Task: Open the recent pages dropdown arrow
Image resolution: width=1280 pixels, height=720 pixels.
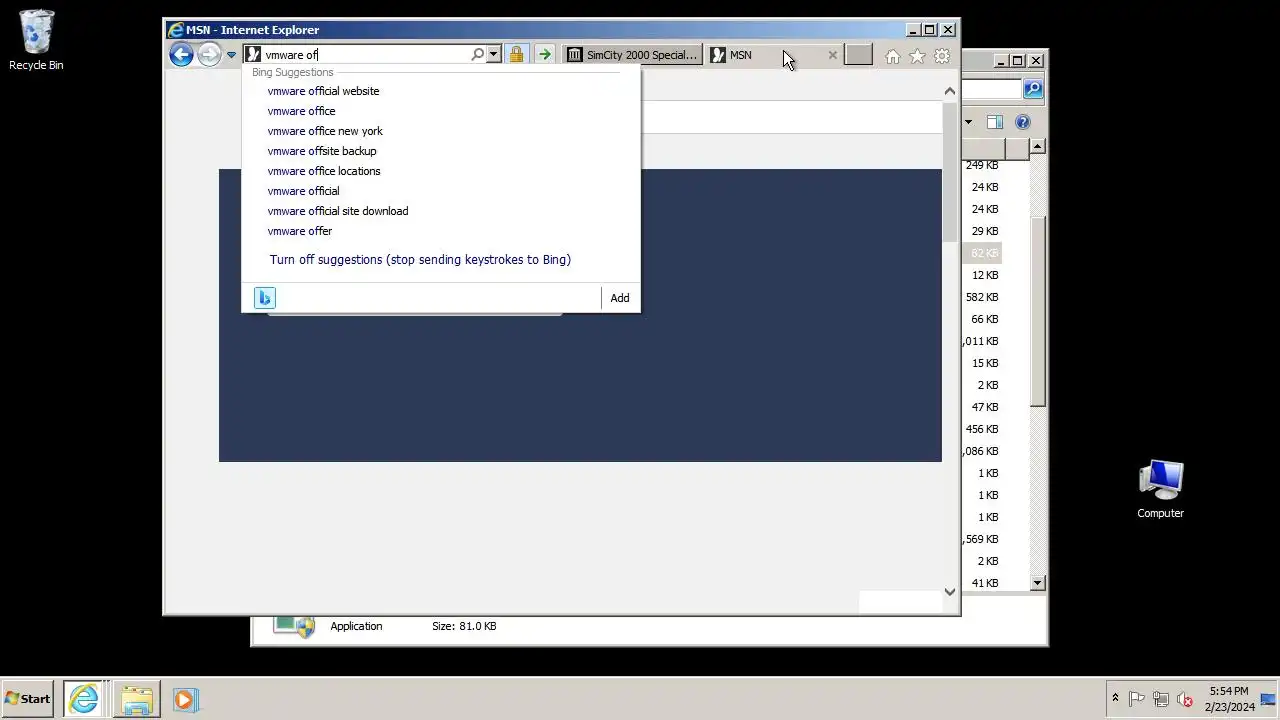Action: click(231, 55)
